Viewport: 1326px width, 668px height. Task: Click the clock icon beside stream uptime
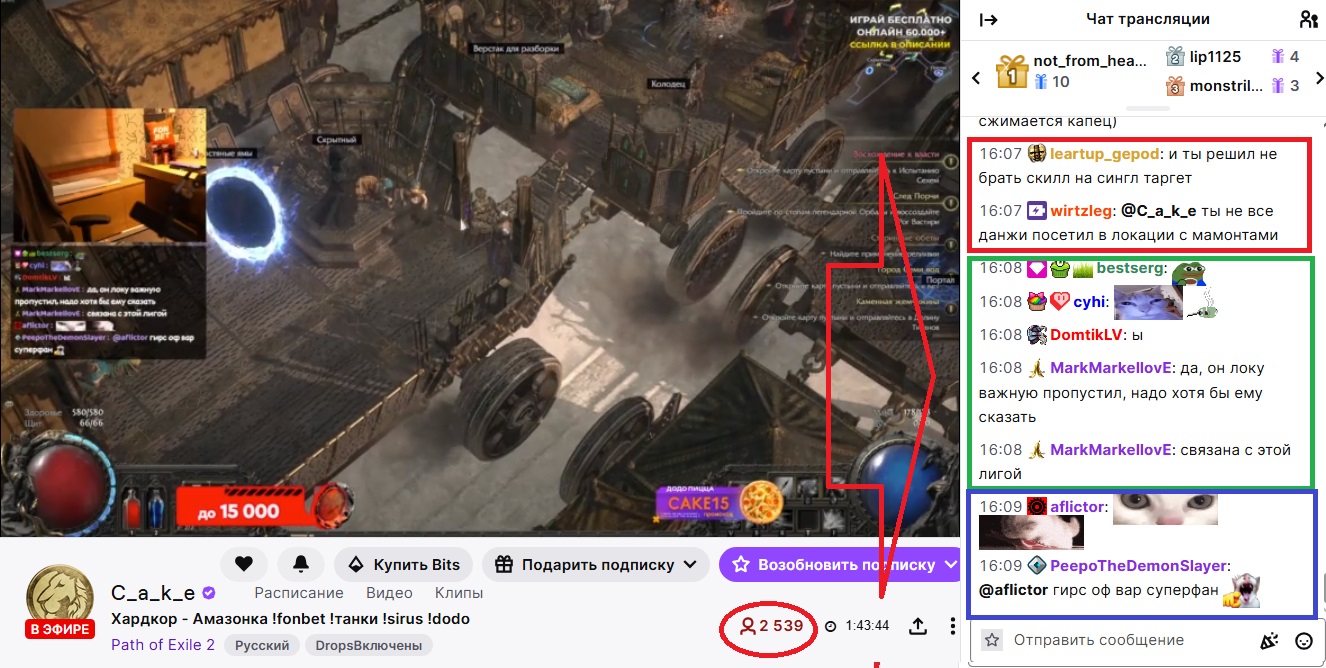point(832,626)
